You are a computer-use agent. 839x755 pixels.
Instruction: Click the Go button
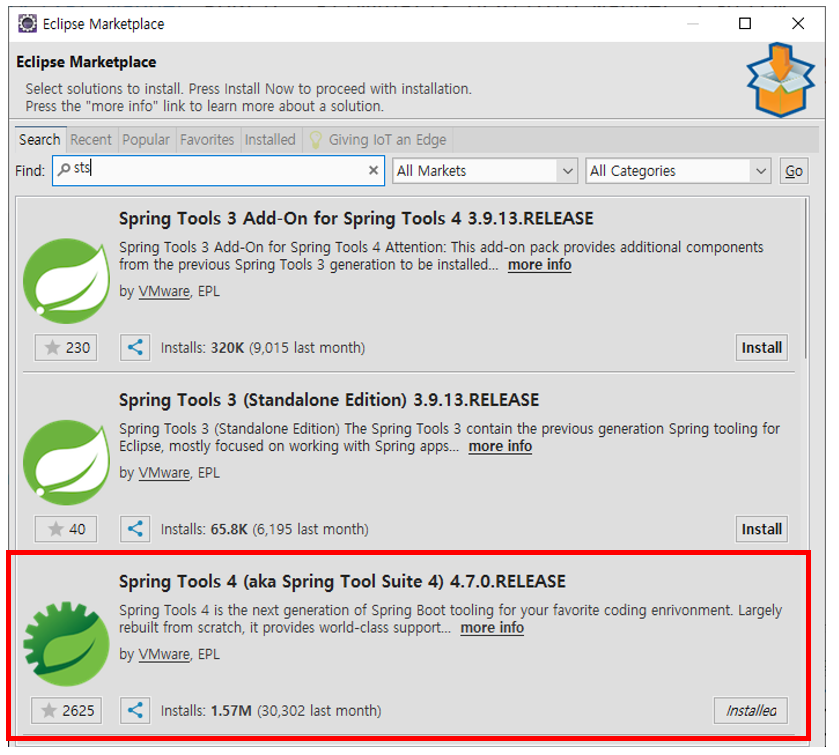794,171
